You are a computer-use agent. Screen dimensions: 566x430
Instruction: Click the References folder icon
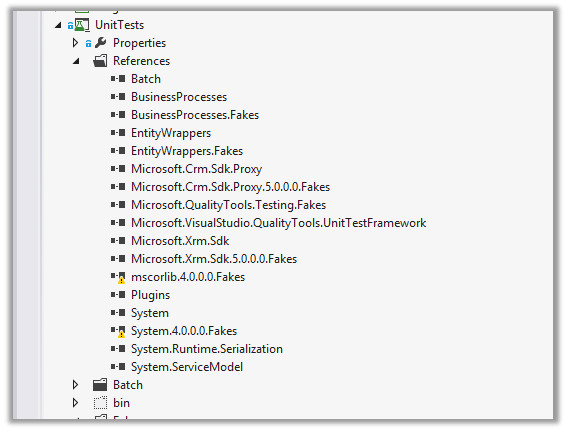point(100,61)
